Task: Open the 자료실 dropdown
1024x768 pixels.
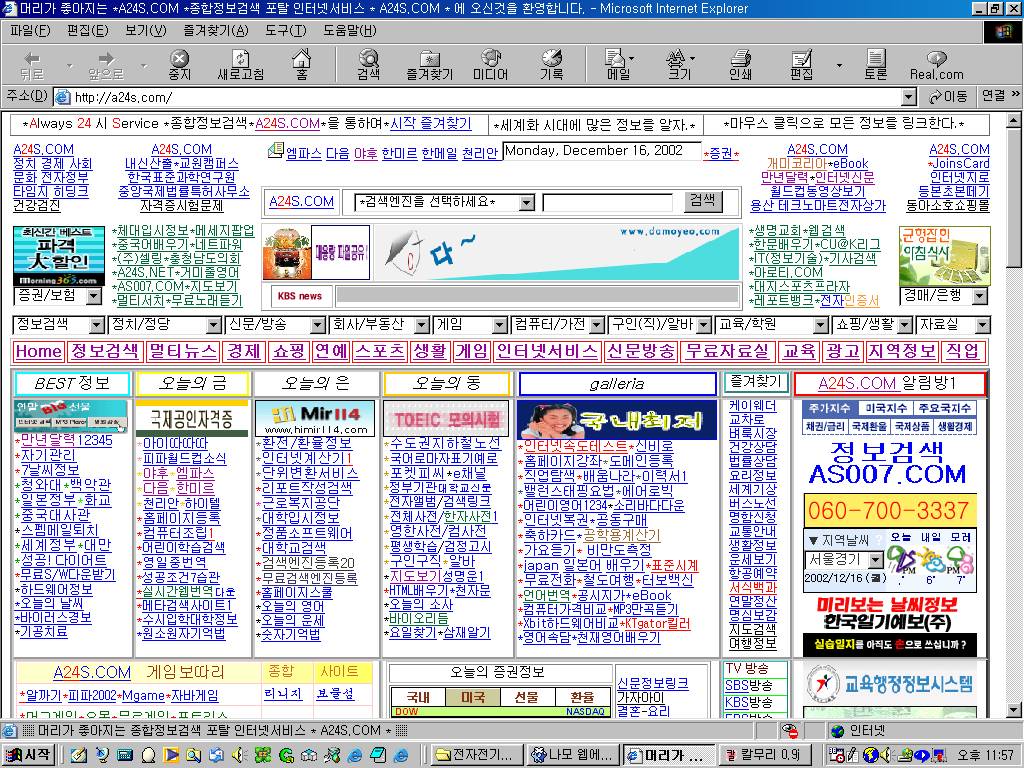Action: click(953, 325)
